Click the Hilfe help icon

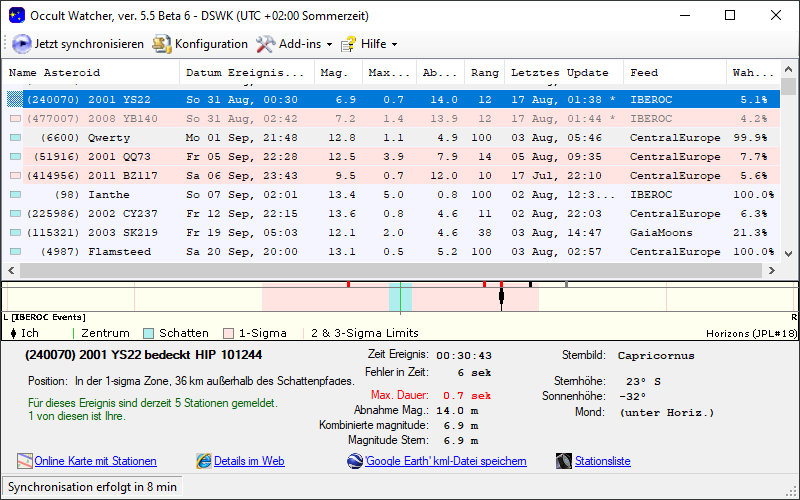[x=349, y=44]
